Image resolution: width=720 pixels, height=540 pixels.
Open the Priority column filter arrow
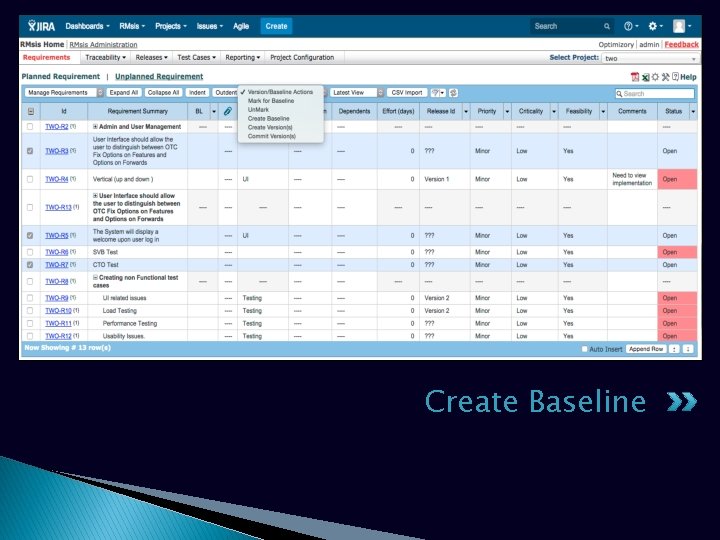(507, 111)
